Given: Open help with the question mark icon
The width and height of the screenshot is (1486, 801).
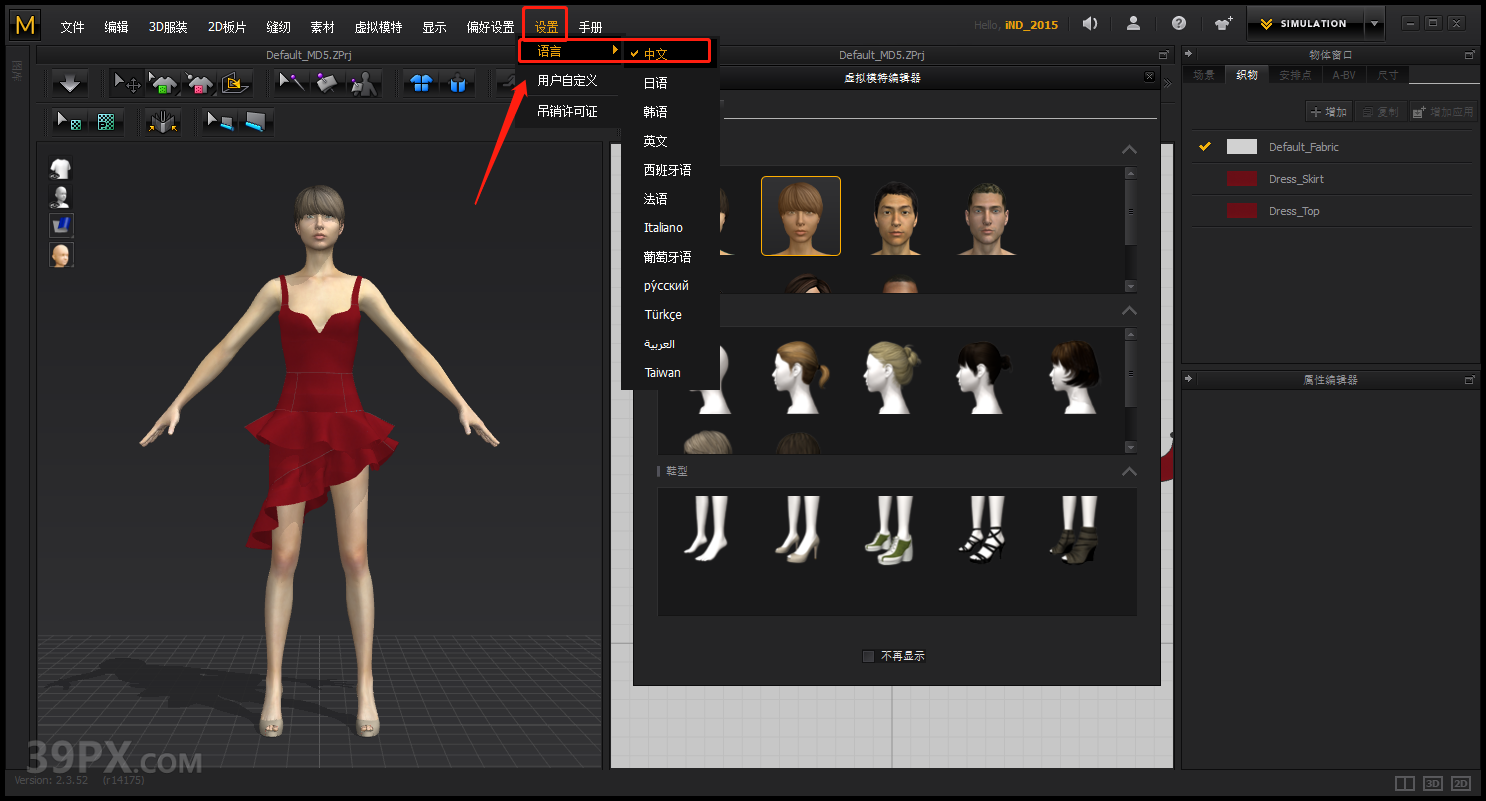Looking at the screenshot, I should coord(1179,24).
